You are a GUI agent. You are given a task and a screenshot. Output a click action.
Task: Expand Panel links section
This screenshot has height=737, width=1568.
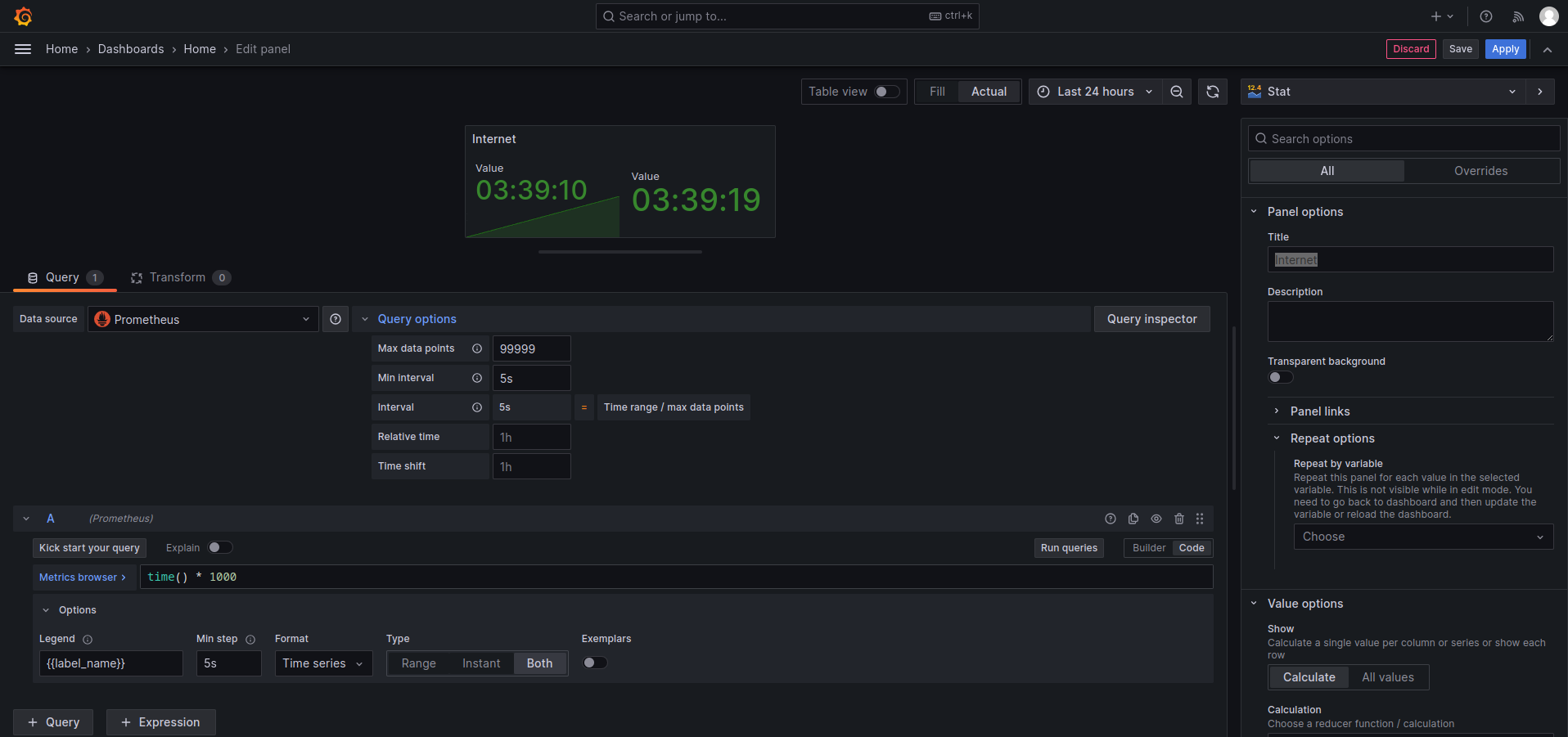point(1277,411)
